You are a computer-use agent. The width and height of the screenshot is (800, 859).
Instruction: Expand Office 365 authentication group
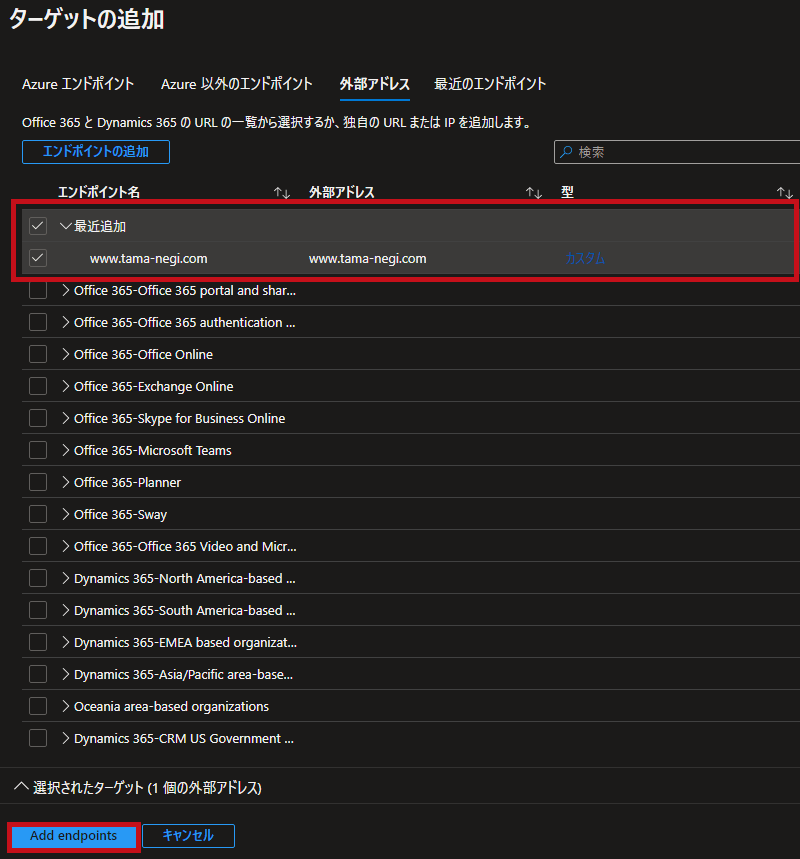pyautogui.click(x=66, y=322)
